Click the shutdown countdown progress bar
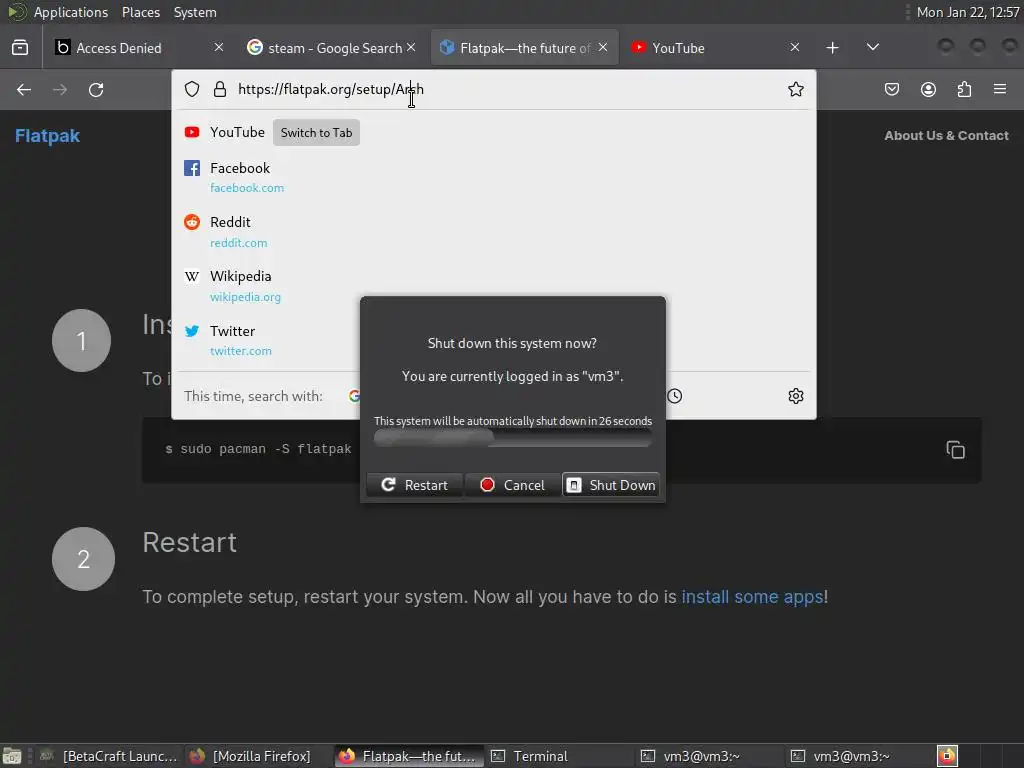 click(513, 438)
